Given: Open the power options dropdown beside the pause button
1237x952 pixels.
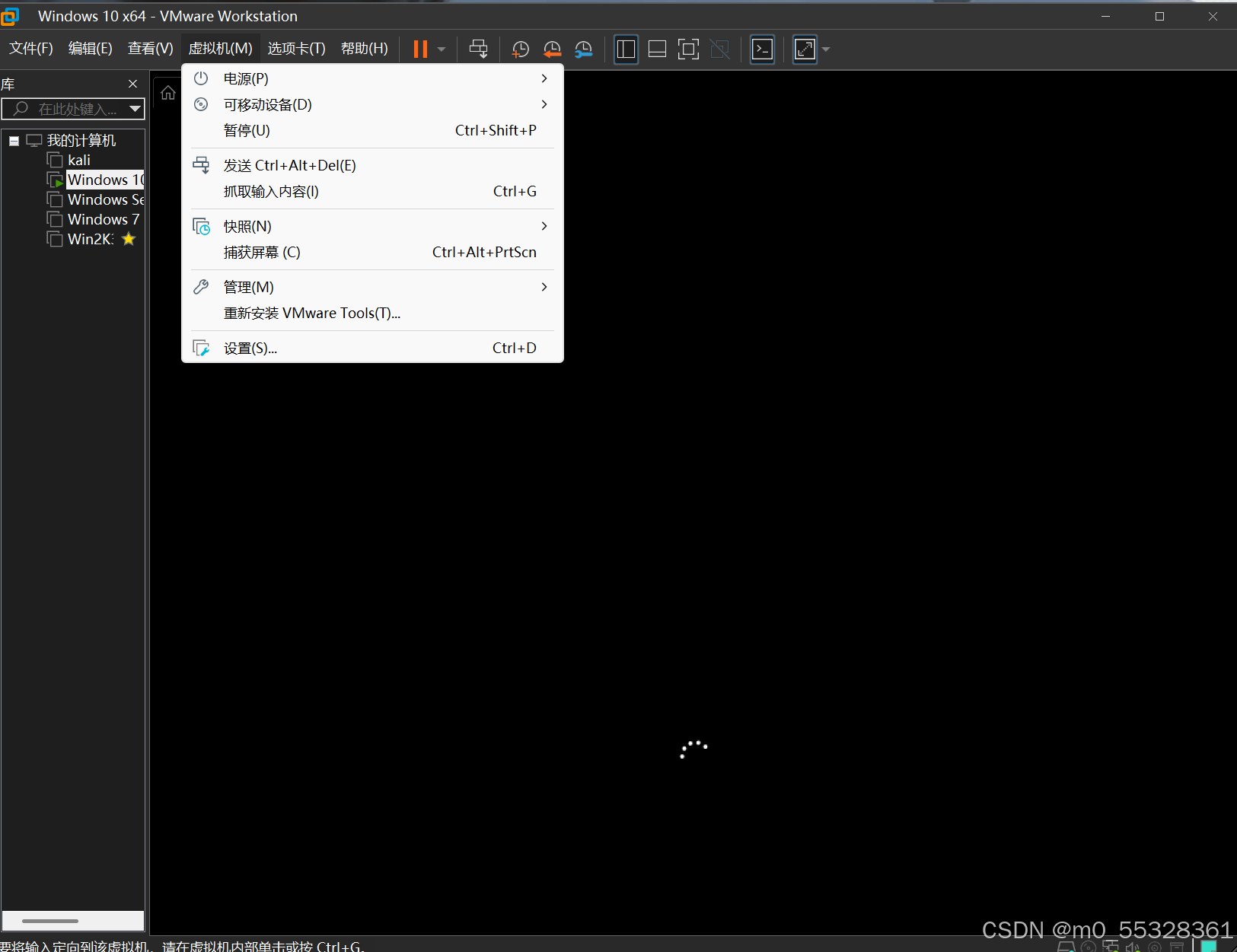Looking at the screenshot, I should pos(442,49).
